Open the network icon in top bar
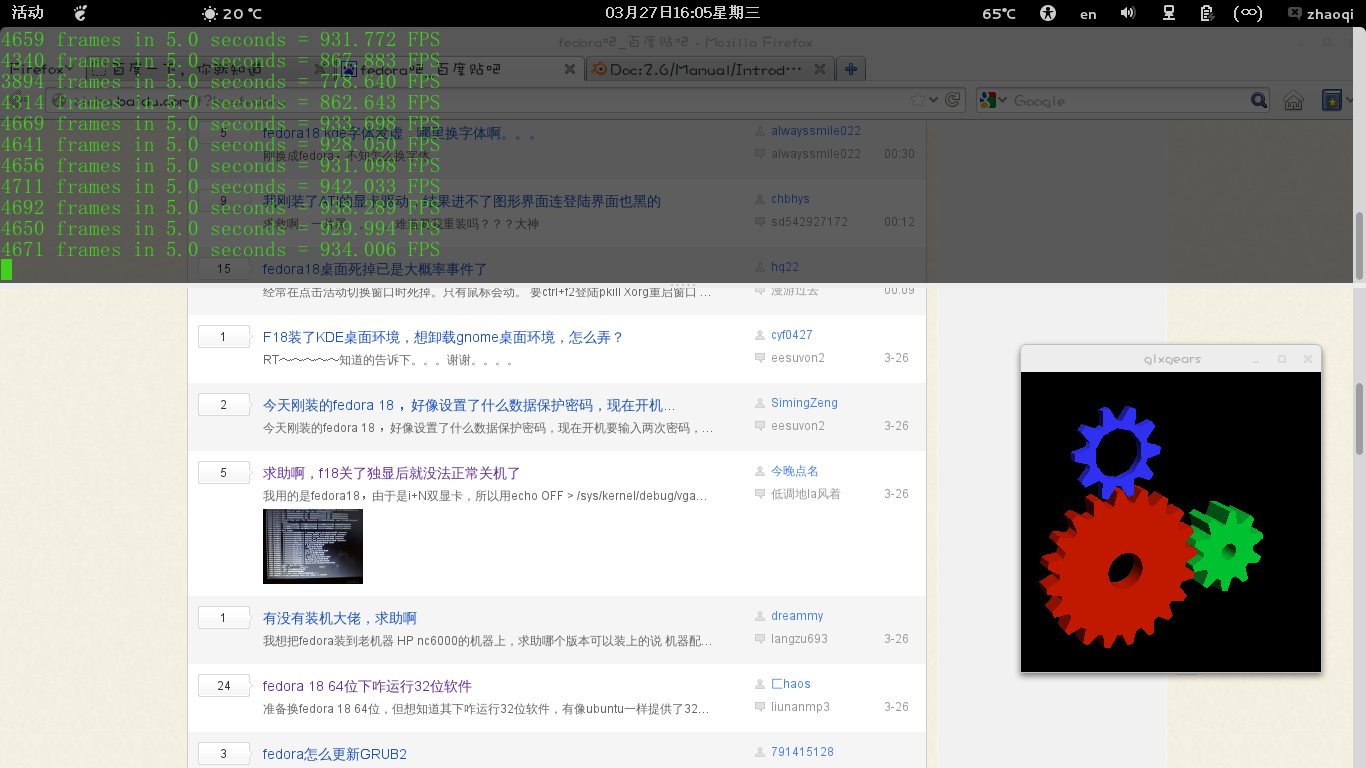This screenshot has width=1366, height=768. (x=1168, y=13)
